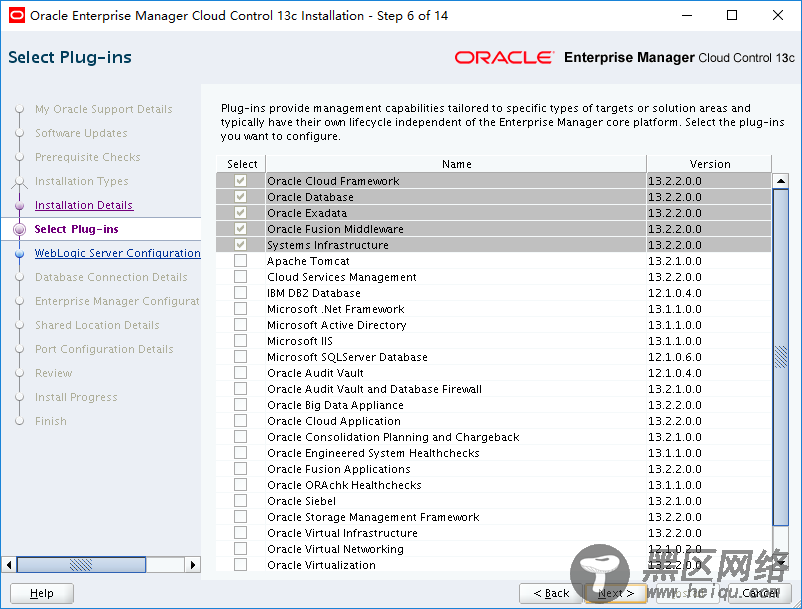
Task: Click the Select Plug-ins step in the sidebar
Action: coord(76,229)
